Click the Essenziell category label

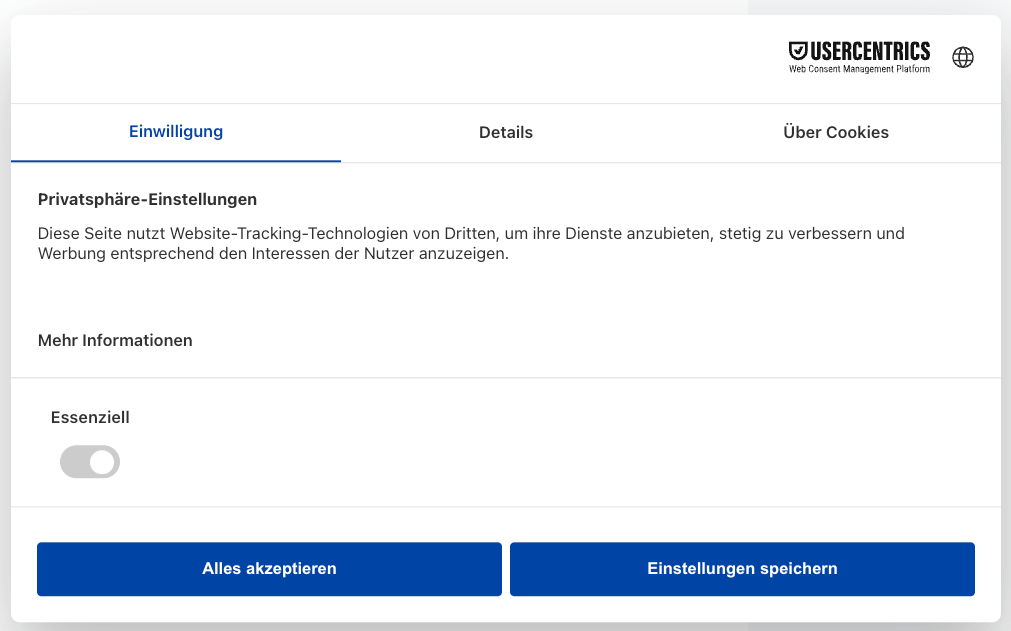click(90, 417)
